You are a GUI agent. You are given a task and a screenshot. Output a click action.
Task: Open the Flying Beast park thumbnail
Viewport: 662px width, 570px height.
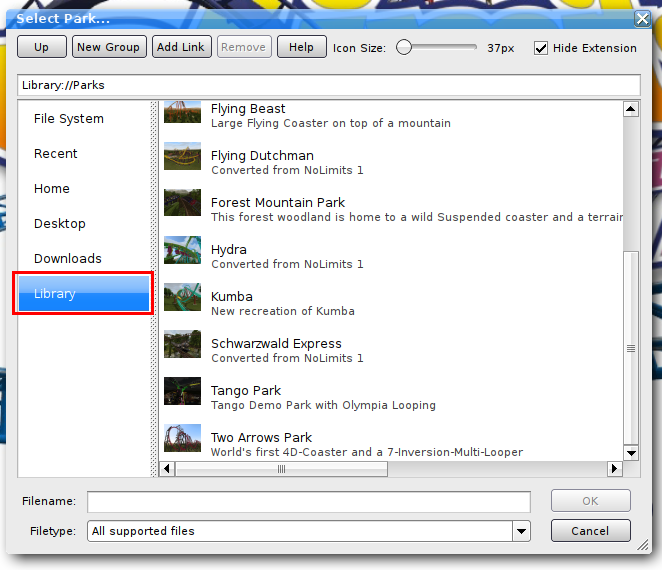tap(182, 112)
